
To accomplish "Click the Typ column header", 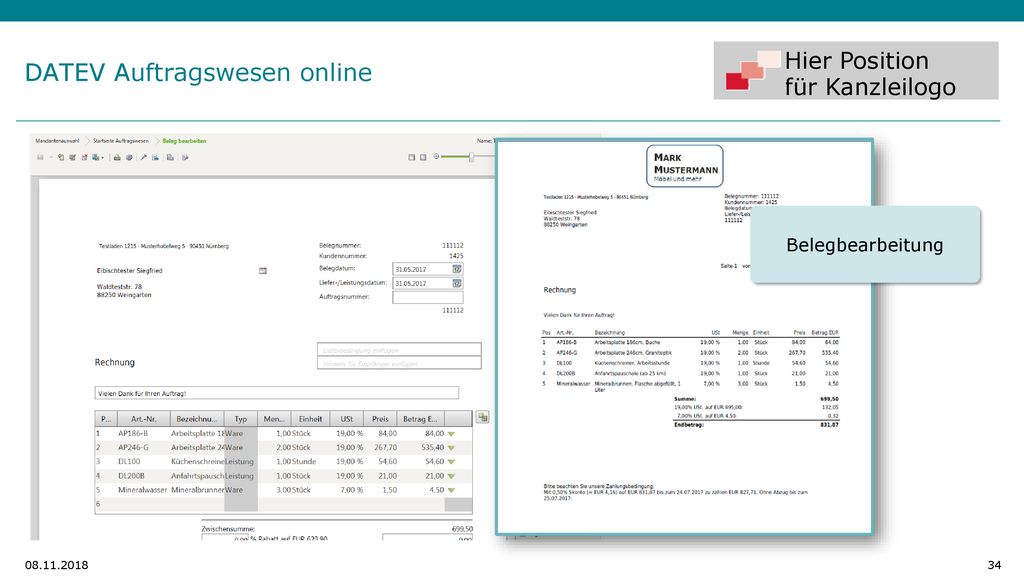I will click(x=241, y=419).
